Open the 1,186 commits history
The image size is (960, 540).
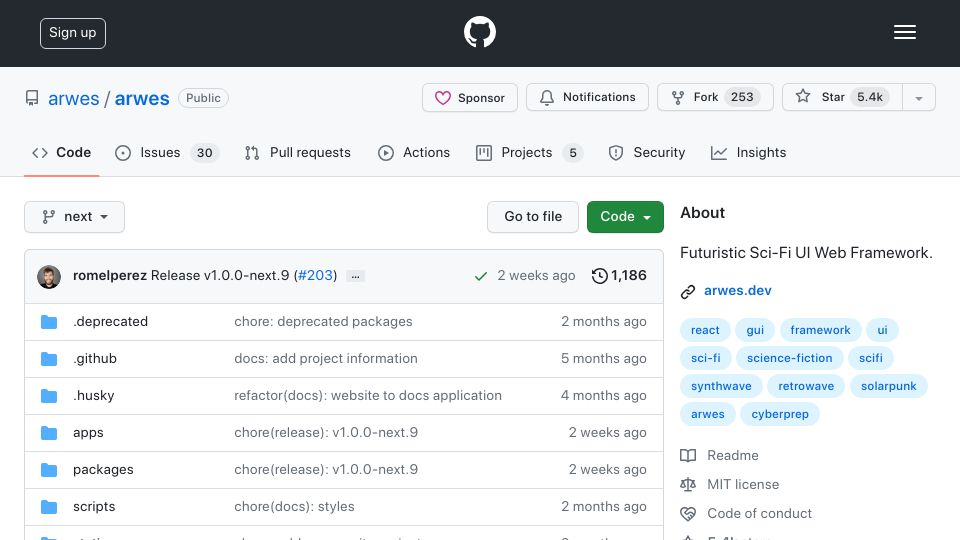(619, 276)
